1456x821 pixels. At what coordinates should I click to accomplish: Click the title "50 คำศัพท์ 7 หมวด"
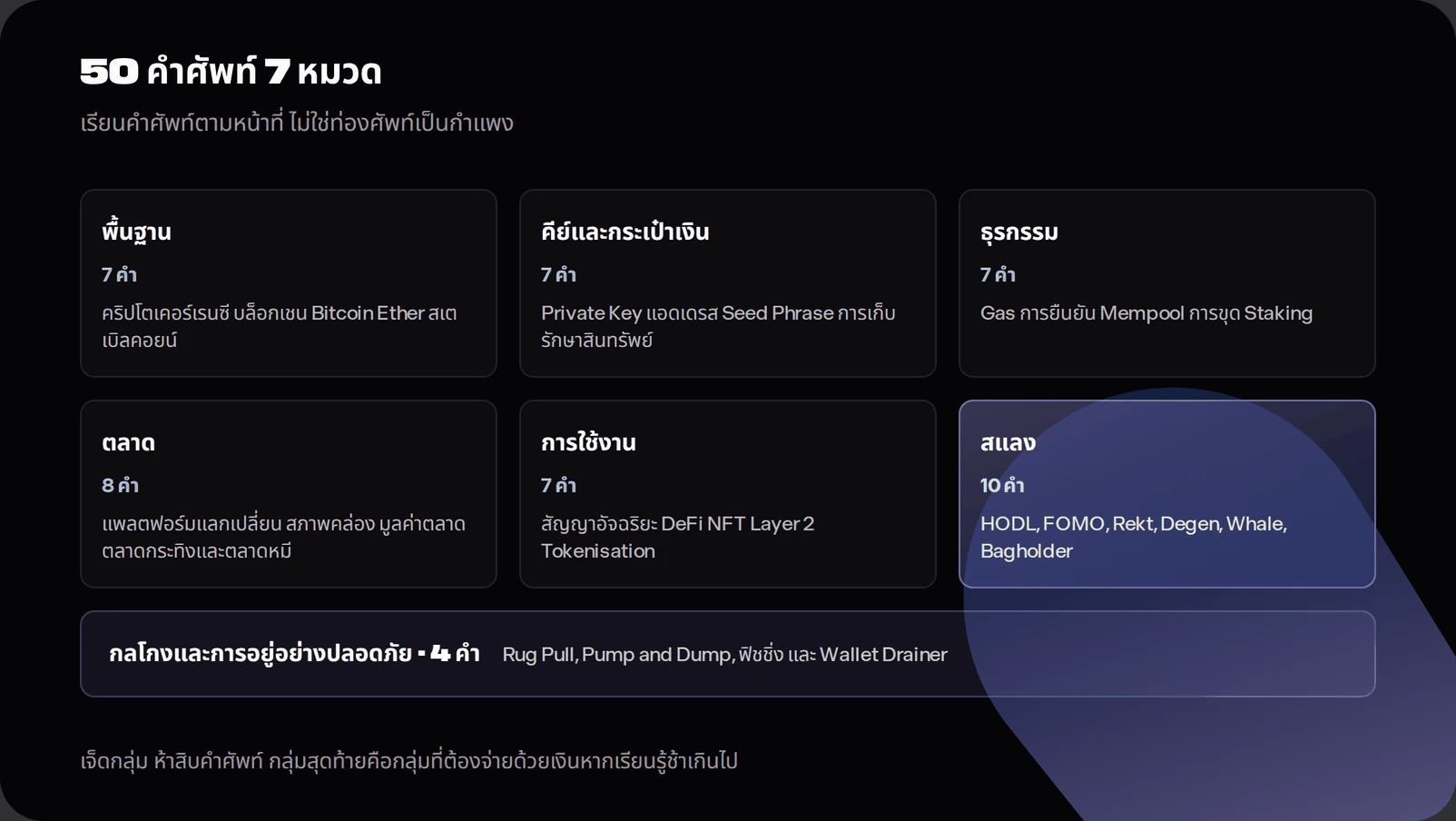231,71
